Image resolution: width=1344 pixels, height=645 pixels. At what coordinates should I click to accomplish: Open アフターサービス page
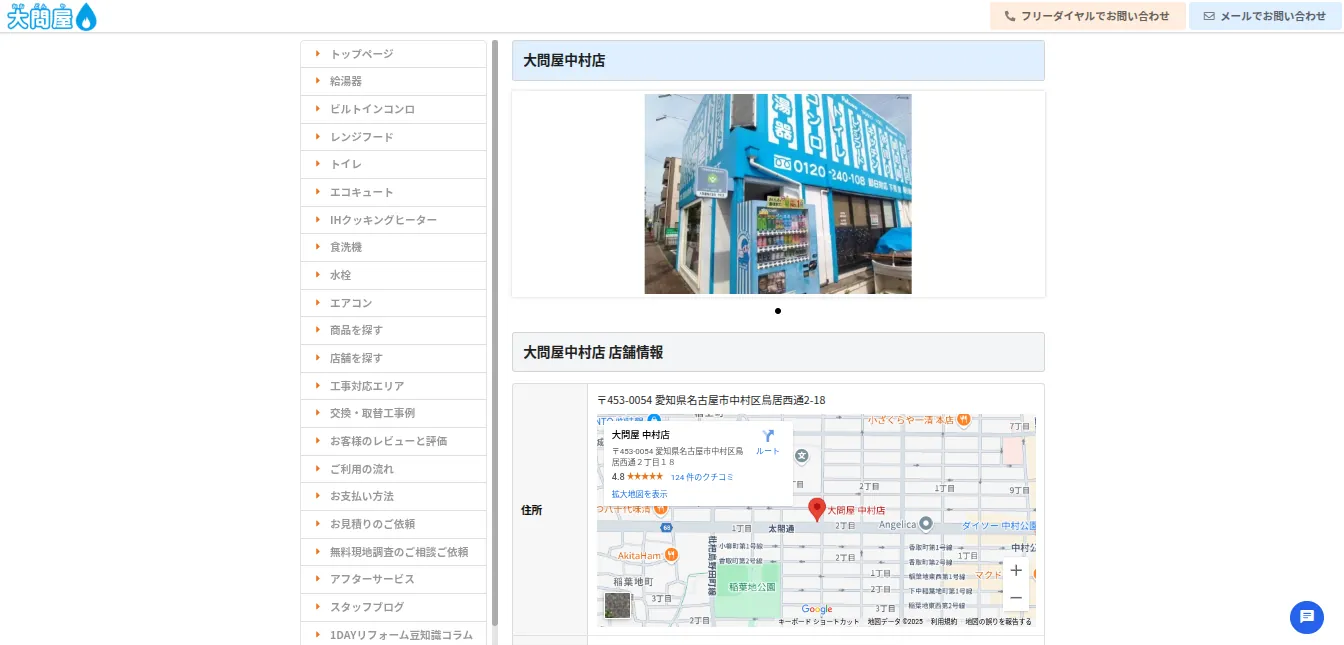(x=393, y=579)
